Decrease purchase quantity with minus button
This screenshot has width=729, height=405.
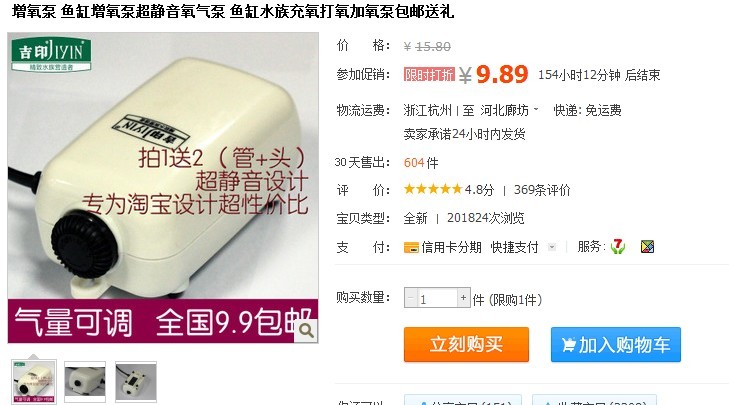click(411, 298)
